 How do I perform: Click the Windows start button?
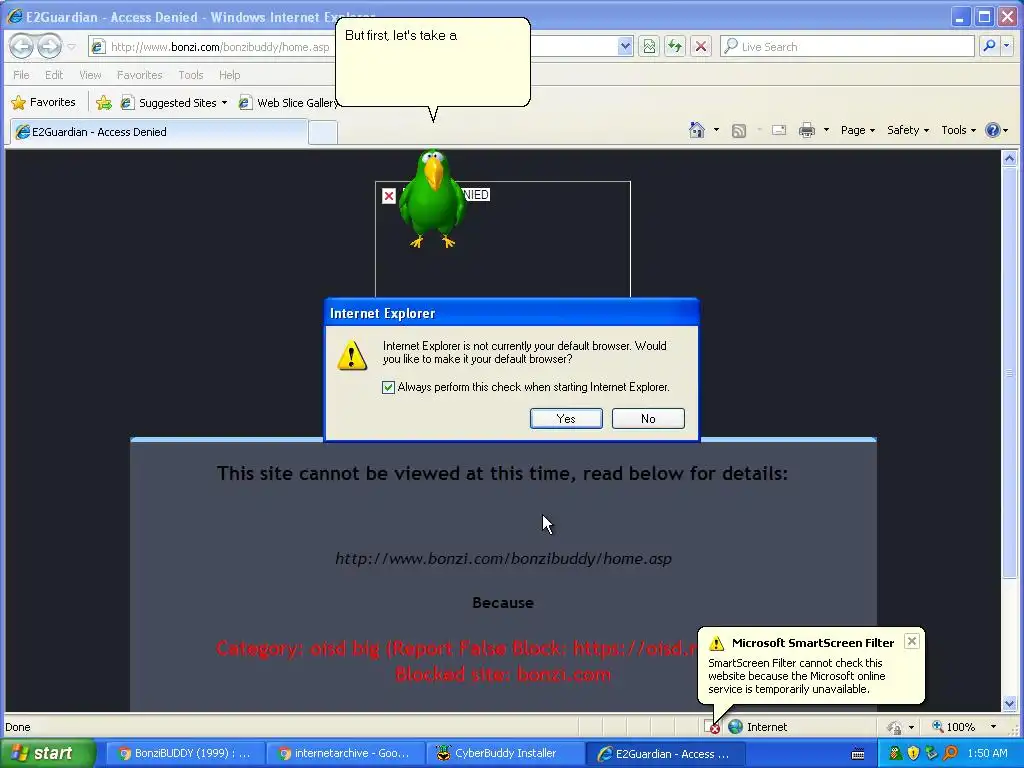48,754
